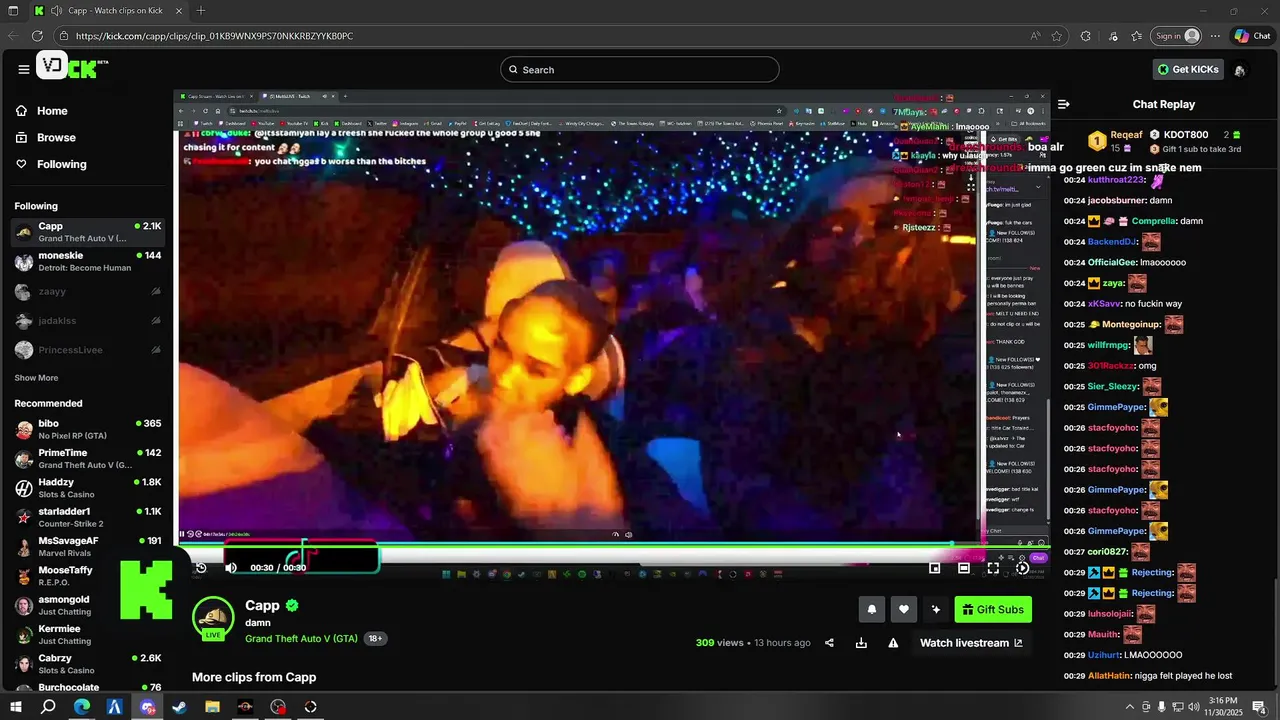The width and height of the screenshot is (1280, 720).
Task: Open recommended channel starladder1
Action: click(88, 517)
